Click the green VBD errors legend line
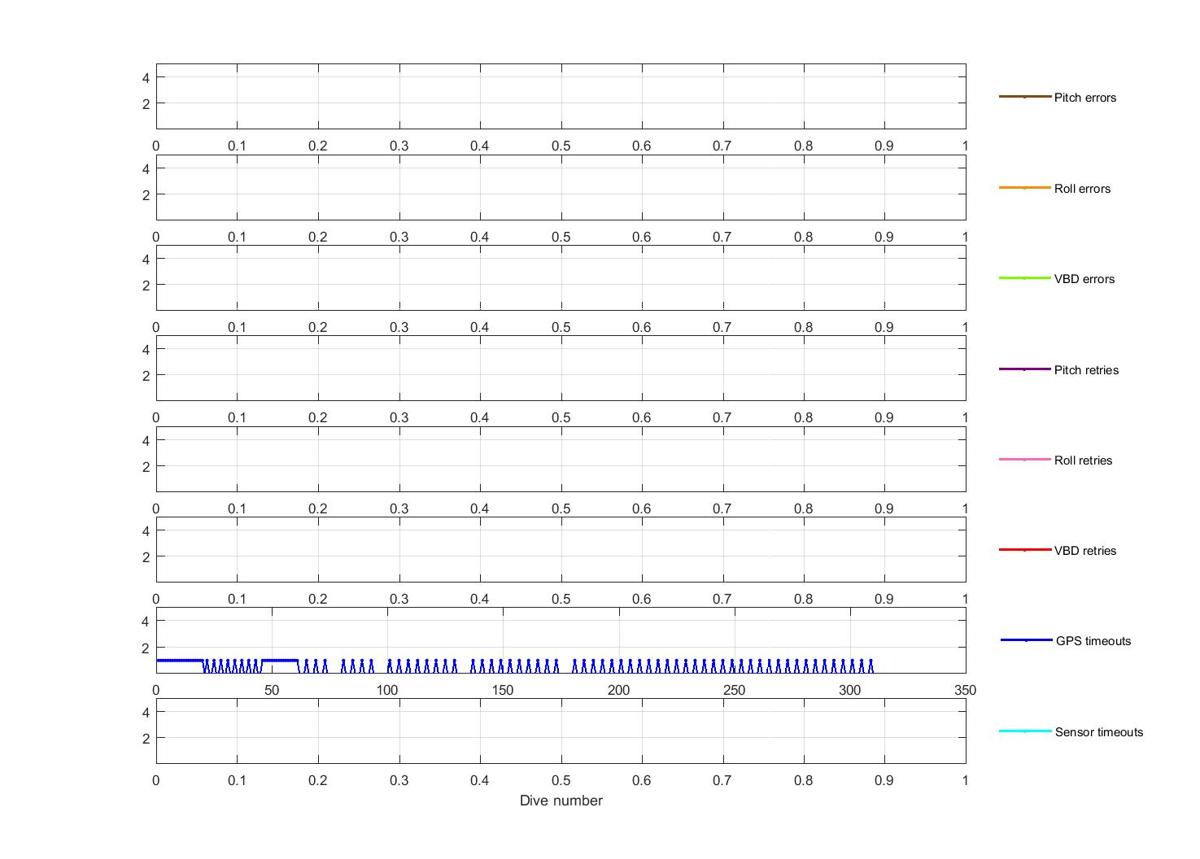This screenshot has height=859, width=1200. (1025, 278)
